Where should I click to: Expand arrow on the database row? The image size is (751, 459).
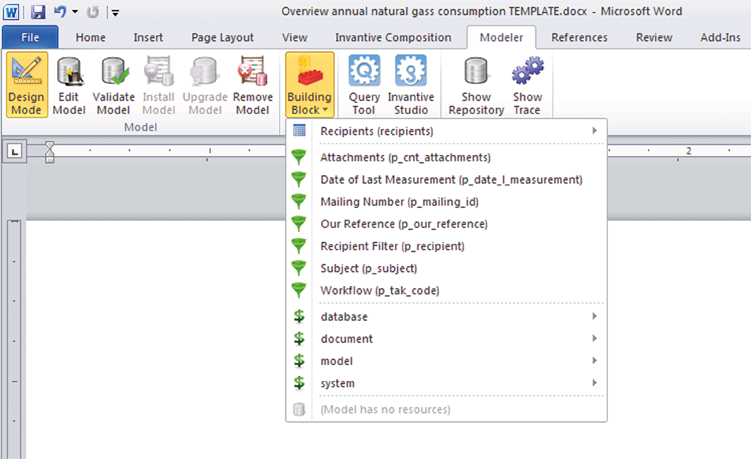coord(594,316)
